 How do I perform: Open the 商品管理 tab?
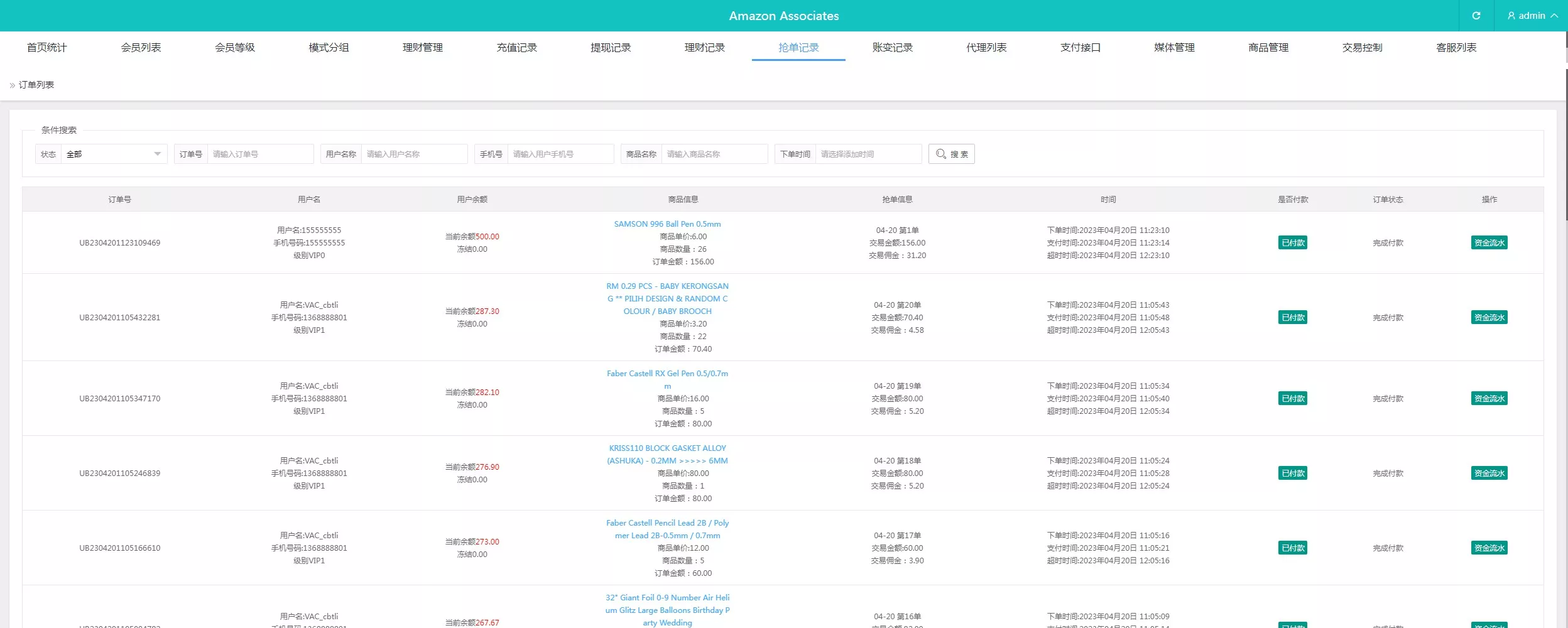point(1268,48)
